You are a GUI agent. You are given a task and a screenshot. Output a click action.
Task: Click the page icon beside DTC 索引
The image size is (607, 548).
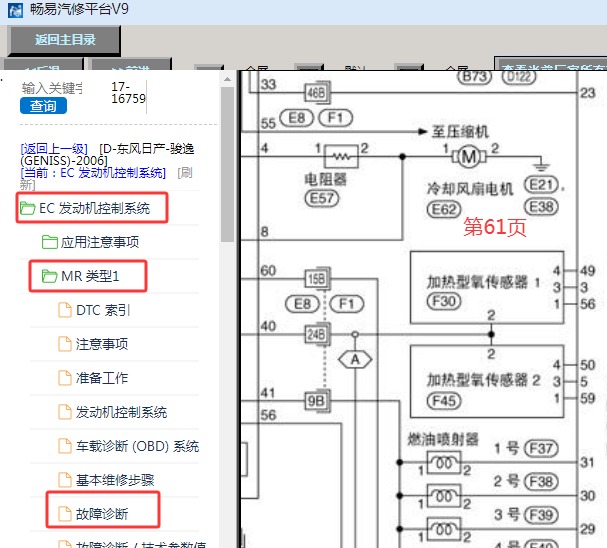[x=65, y=310]
